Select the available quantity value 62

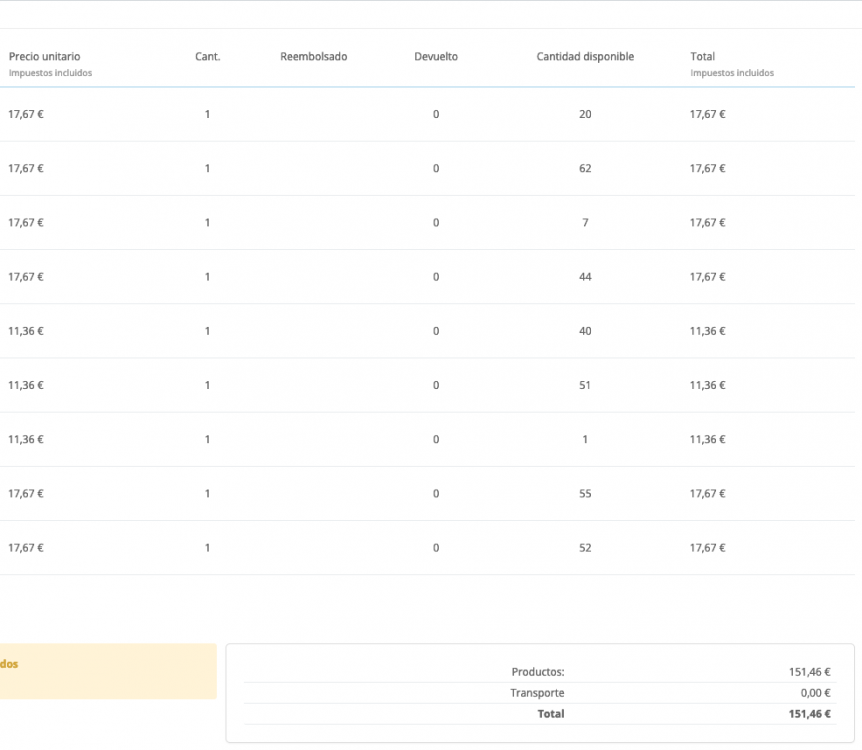click(x=585, y=168)
